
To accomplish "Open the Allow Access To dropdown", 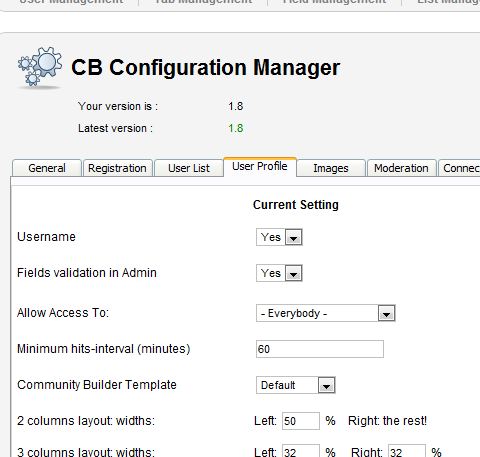I will [326, 313].
